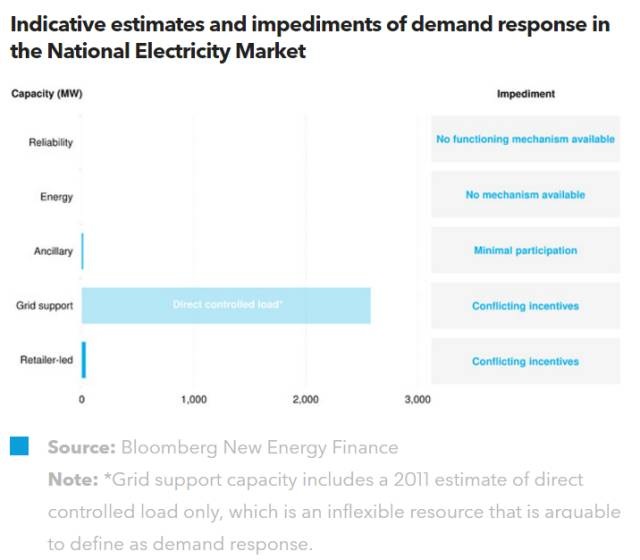Click the Reliability row label

pos(50,142)
